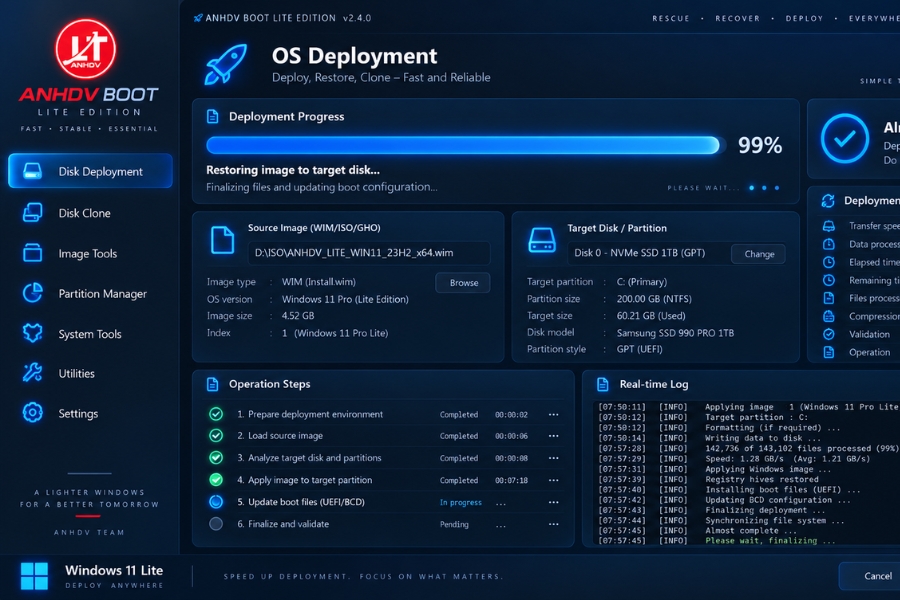Click the in-progress spinner for step 5
900x600 pixels.
(x=216, y=502)
